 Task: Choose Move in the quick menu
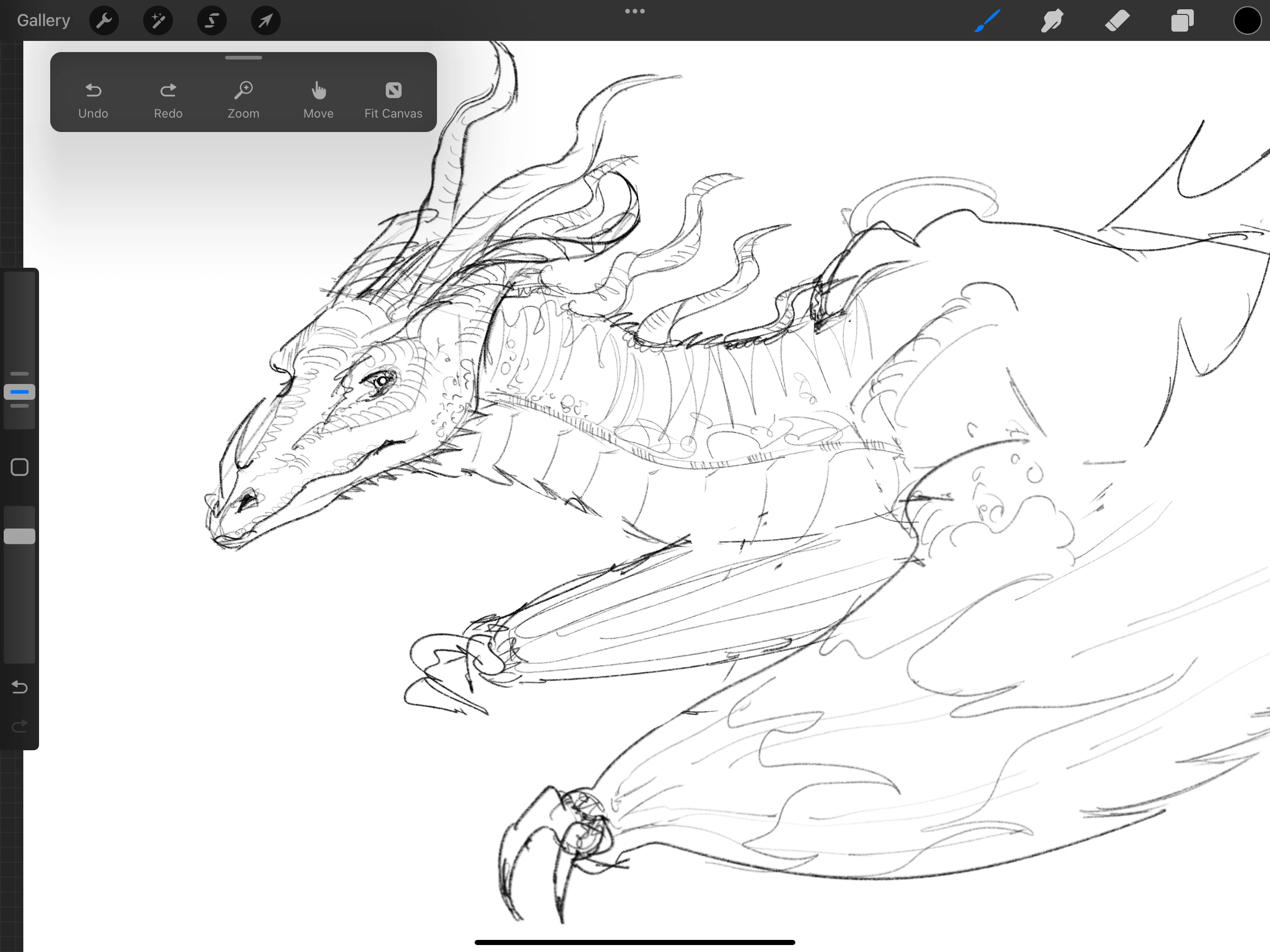tap(318, 100)
